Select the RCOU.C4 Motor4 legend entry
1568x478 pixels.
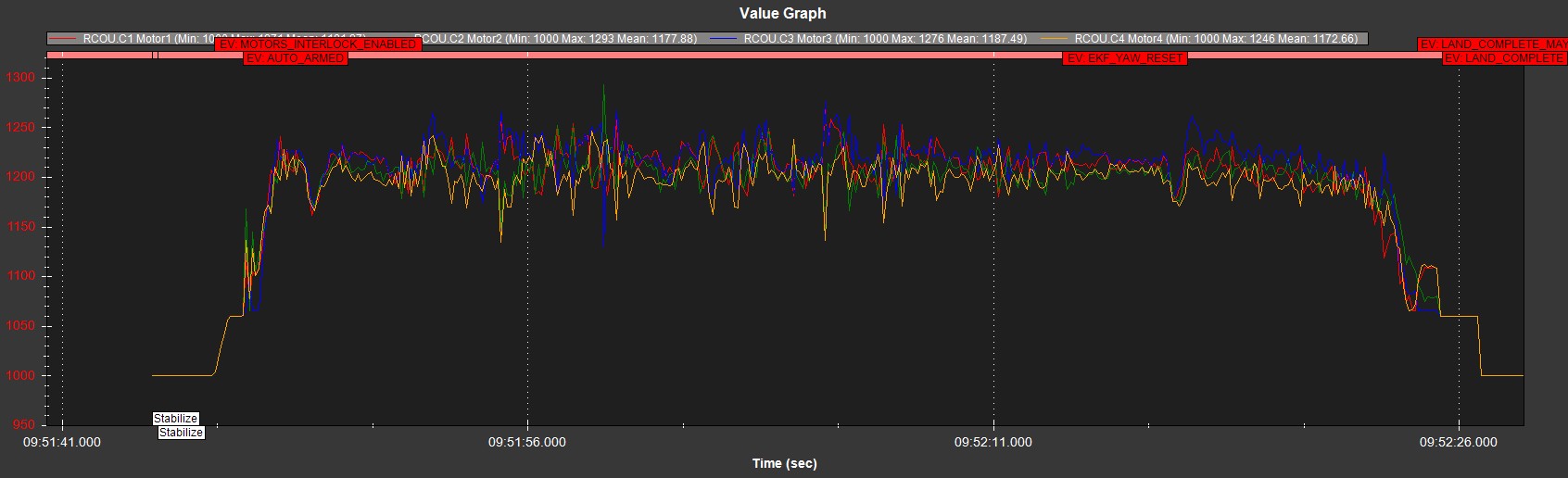point(1215,39)
